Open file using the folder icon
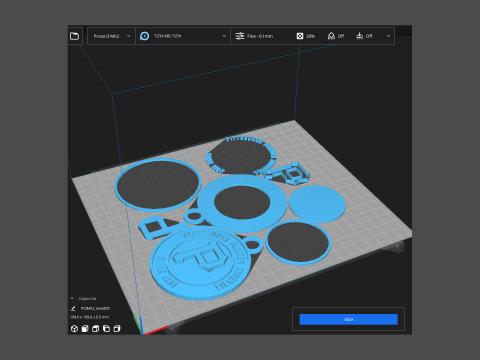 coord(74,36)
